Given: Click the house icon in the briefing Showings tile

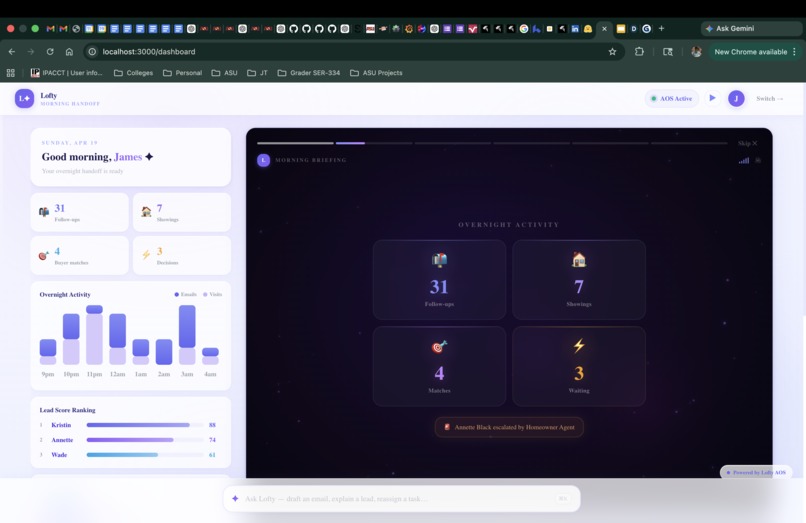Looking at the screenshot, I should (579, 260).
